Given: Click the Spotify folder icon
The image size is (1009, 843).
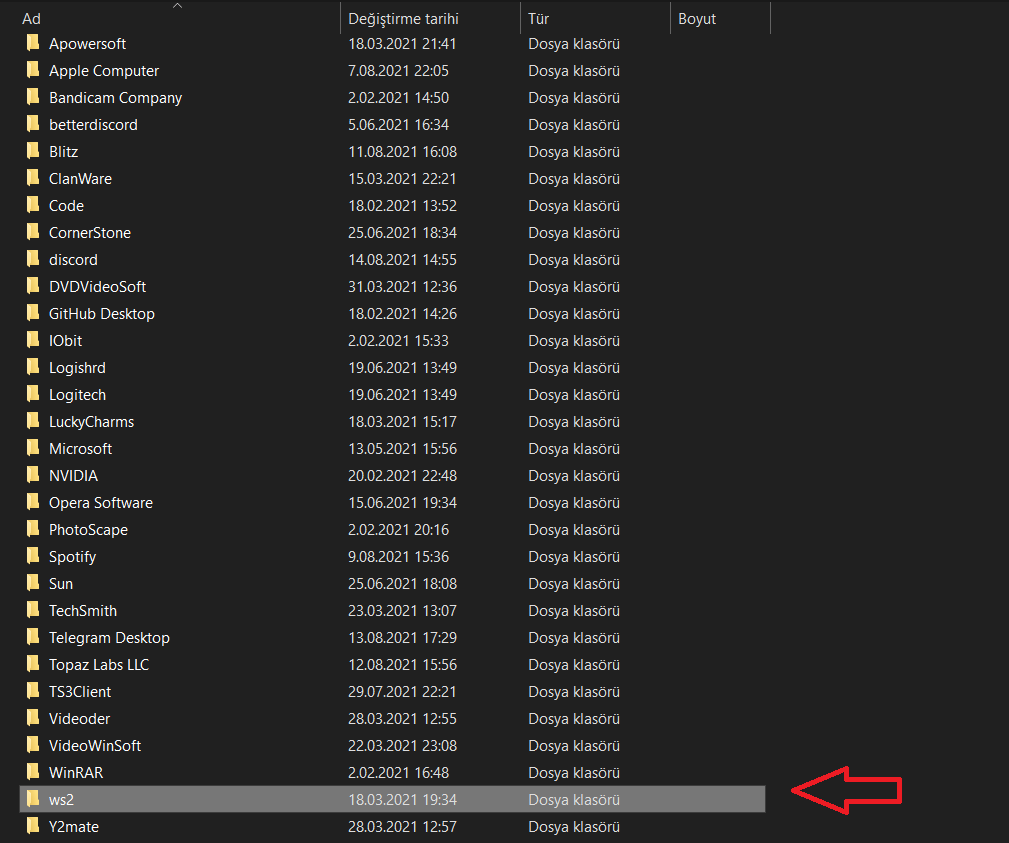Looking at the screenshot, I should click(x=33, y=557).
